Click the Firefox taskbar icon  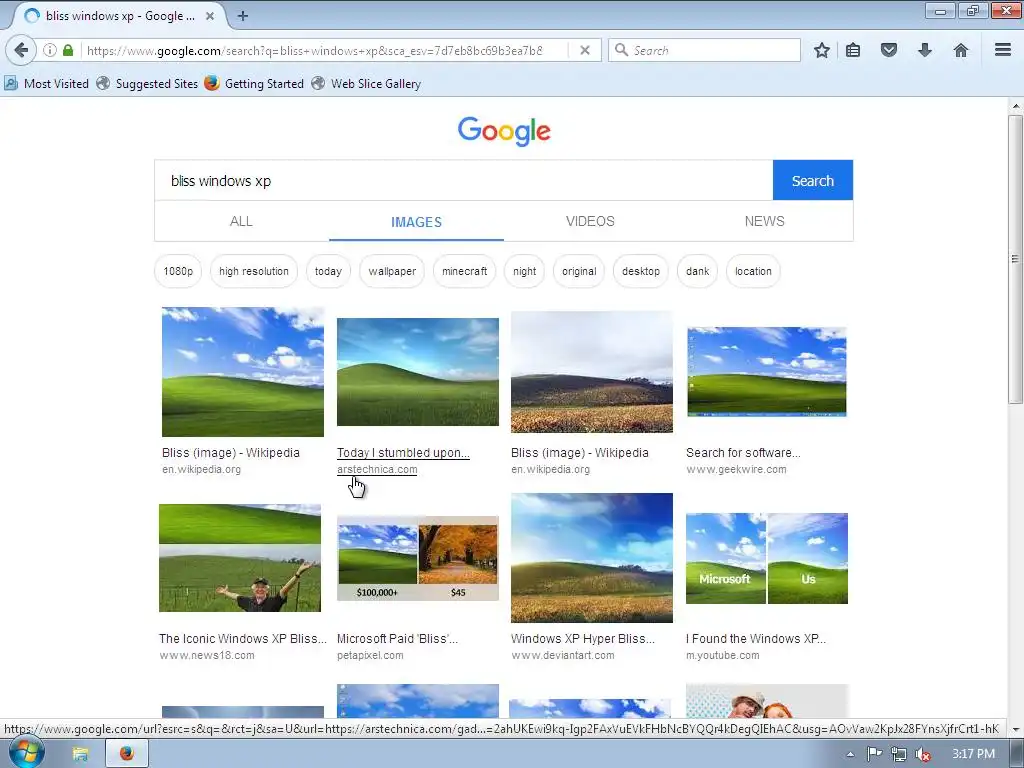pos(127,754)
